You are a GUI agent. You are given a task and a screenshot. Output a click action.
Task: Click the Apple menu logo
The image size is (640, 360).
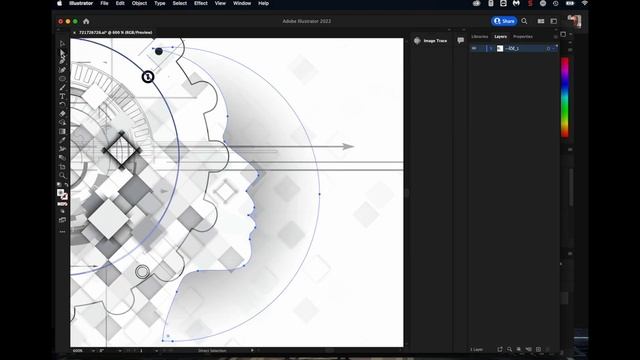[60, 3]
